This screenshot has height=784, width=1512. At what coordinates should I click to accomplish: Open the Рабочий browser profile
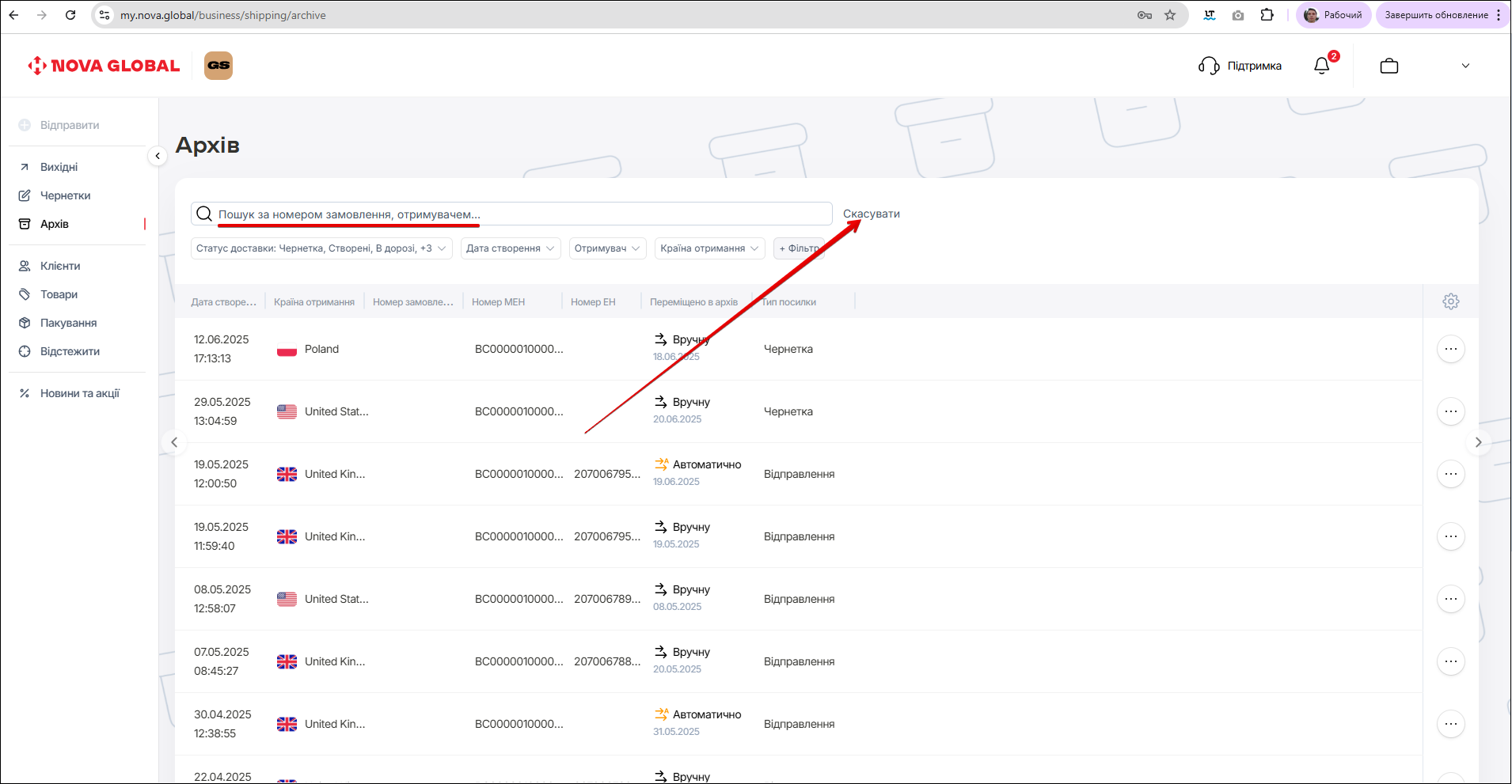[x=1334, y=15]
